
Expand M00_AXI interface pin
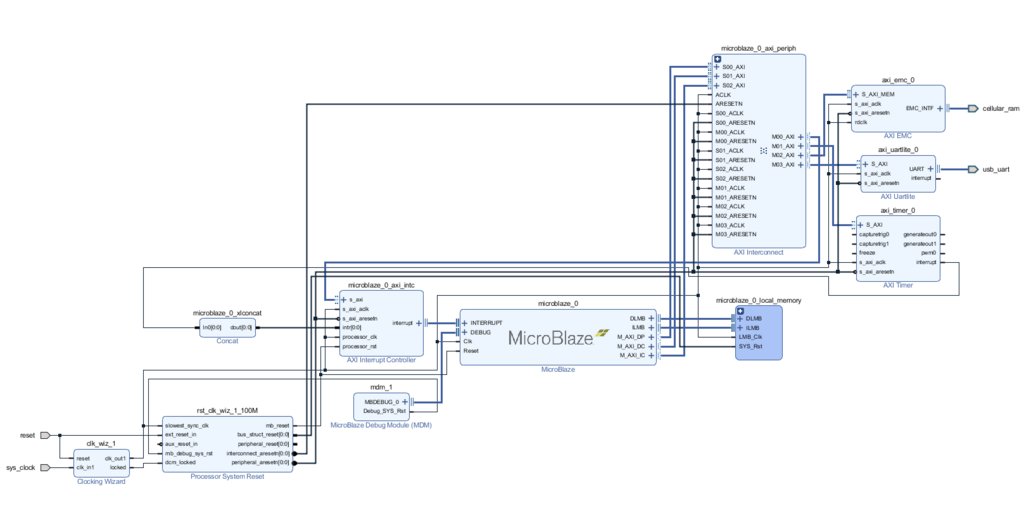click(801, 137)
